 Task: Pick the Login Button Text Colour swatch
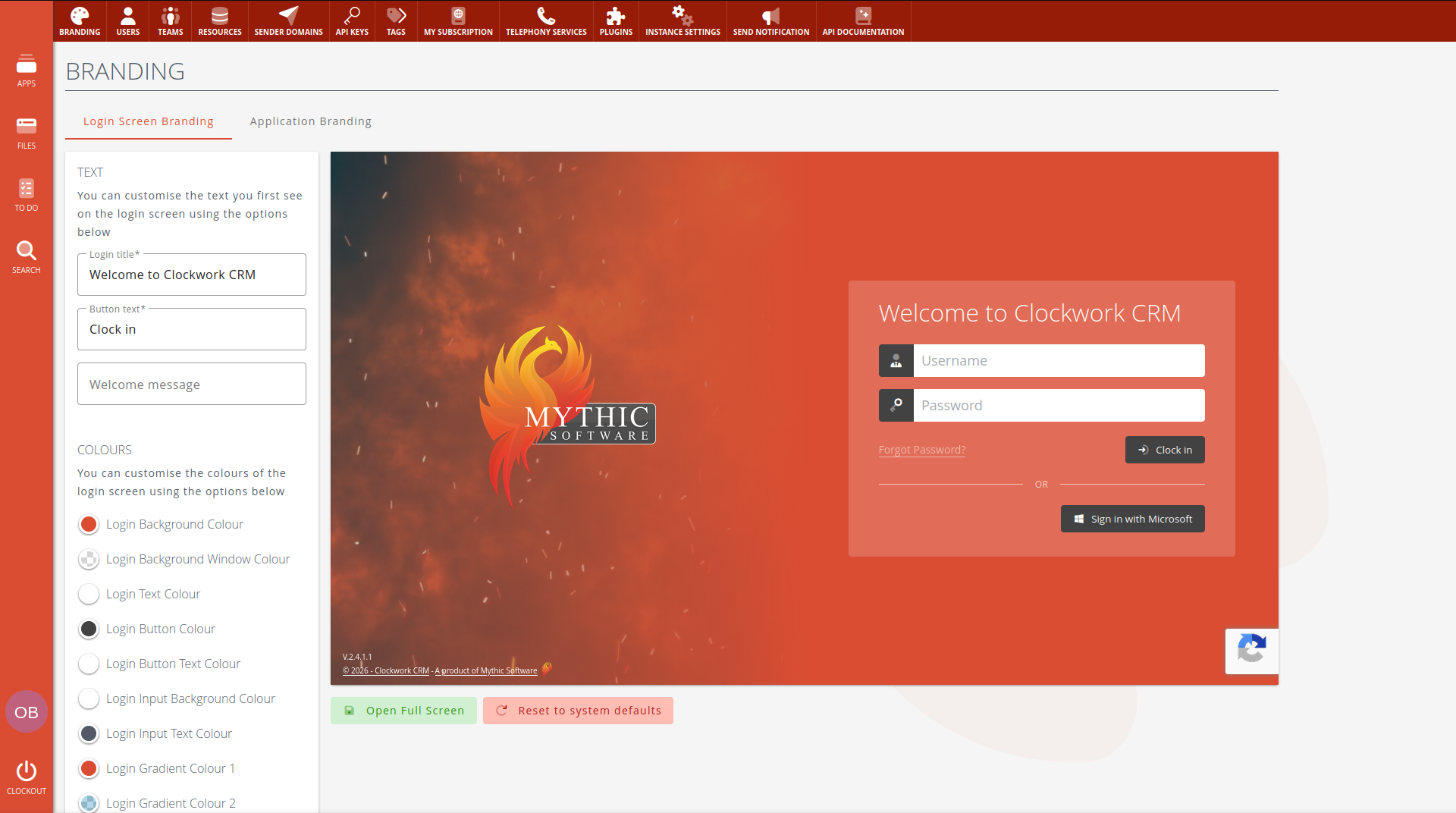coord(89,664)
